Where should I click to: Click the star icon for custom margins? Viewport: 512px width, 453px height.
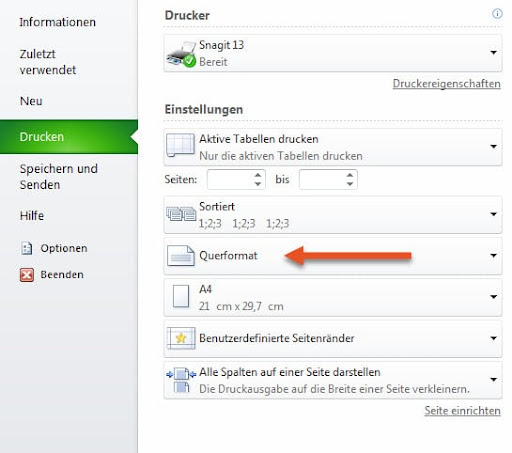[181, 338]
